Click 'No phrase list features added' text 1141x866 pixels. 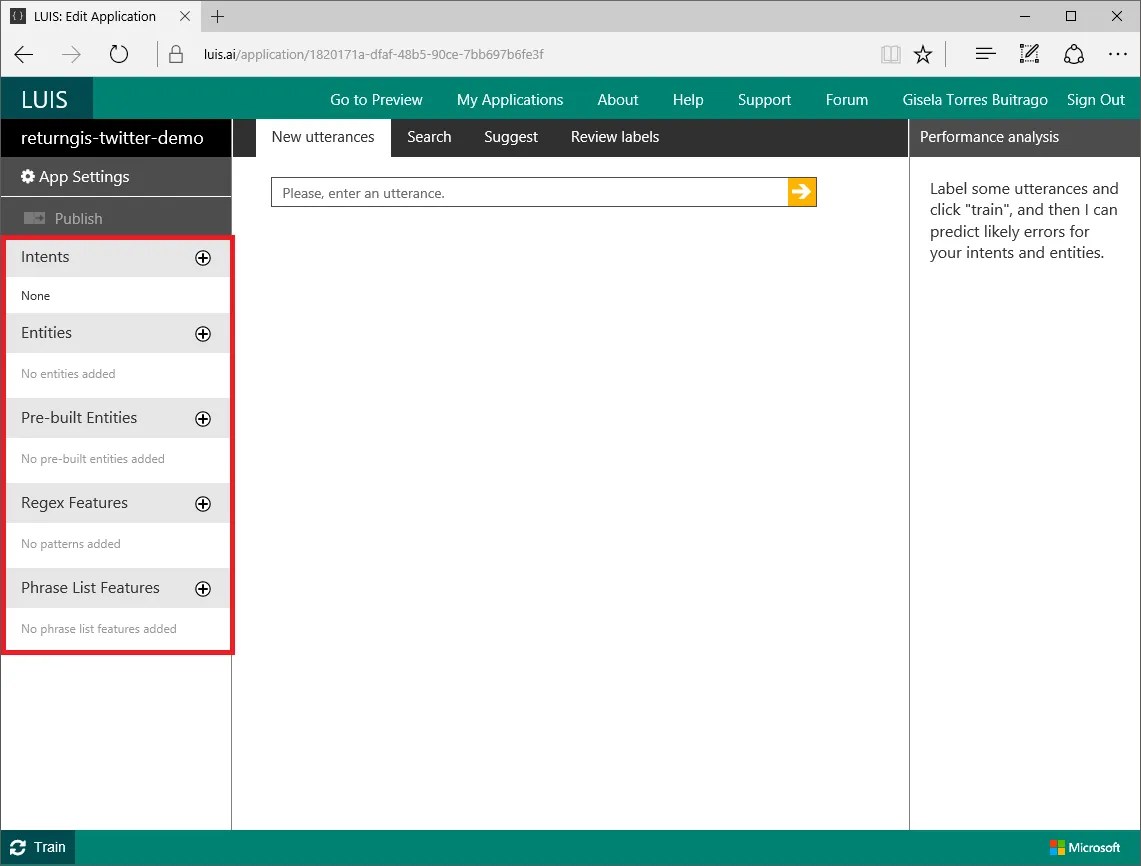pyautogui.click(x=99, y=629)
